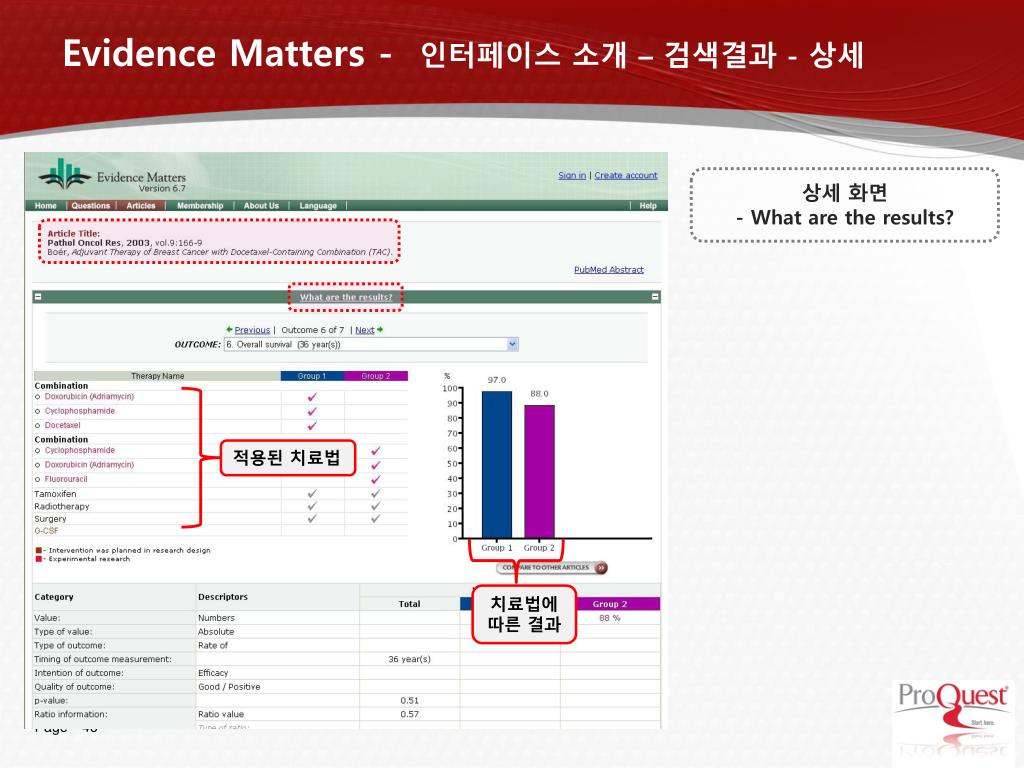Image resolution: width=1024 pixels, height=768 pixels.
Task: Click the G-CSF therapy link
Action: pos(46,530)
